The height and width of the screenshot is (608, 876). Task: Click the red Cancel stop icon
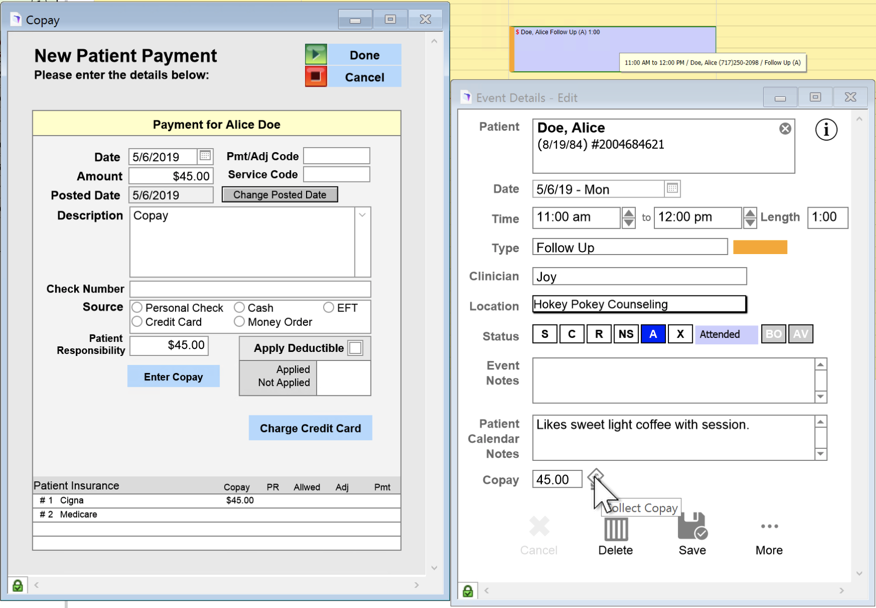[316, 77]
